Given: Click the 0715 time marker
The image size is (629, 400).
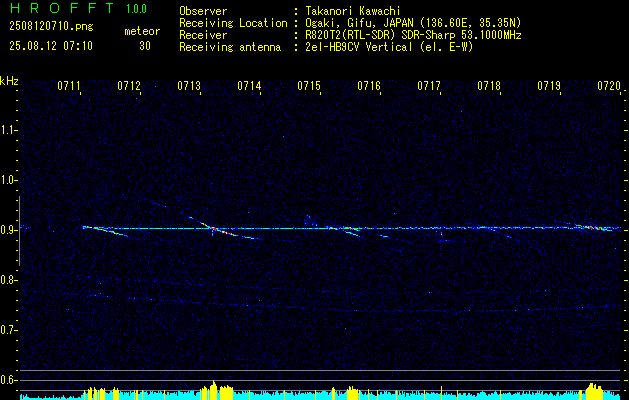Looking at the screenshot, I should pyautogui.click(x=309, y=85).
